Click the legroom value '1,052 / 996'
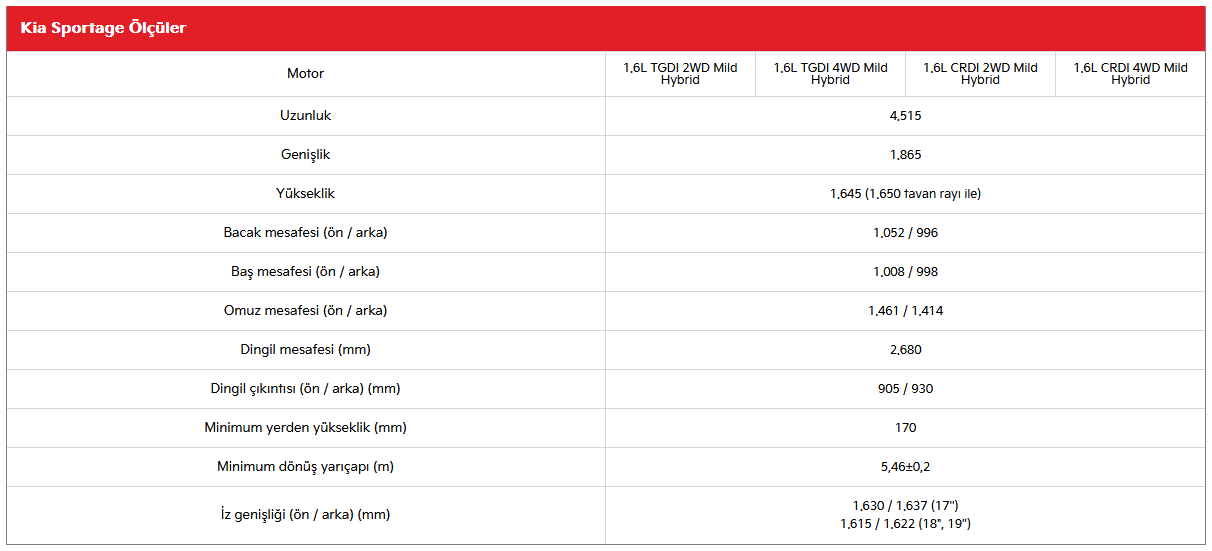 pyautogui.click(x=905, y=233)
